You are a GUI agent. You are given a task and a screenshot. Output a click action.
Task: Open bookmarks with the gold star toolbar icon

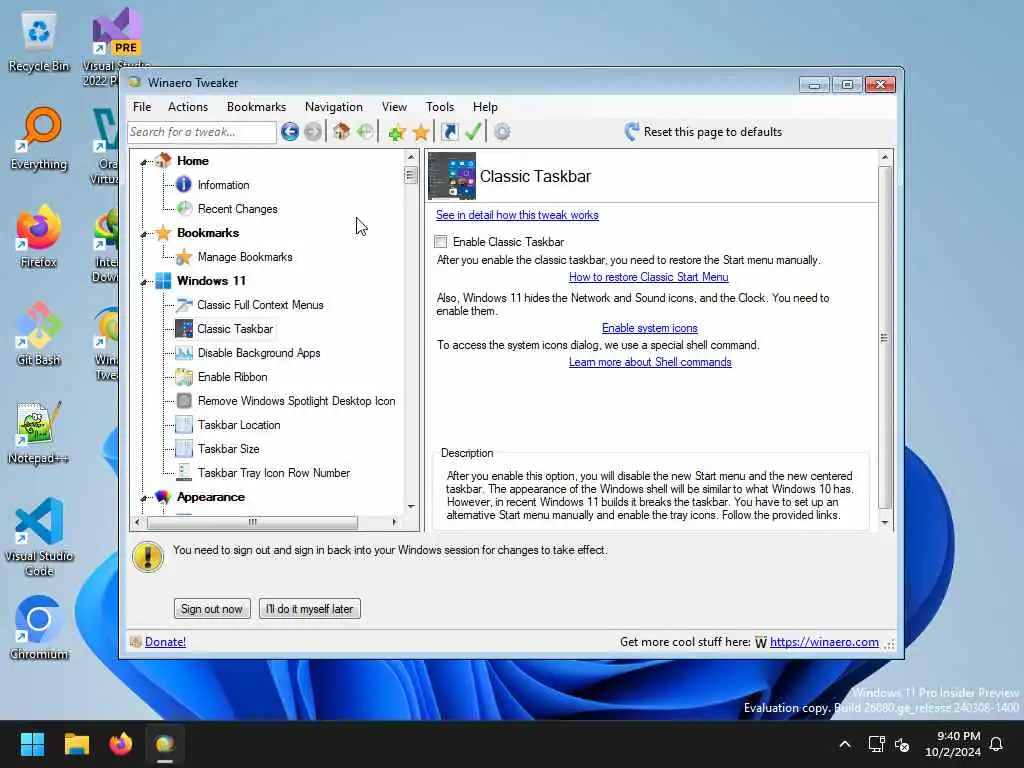[x=421, y=132]
